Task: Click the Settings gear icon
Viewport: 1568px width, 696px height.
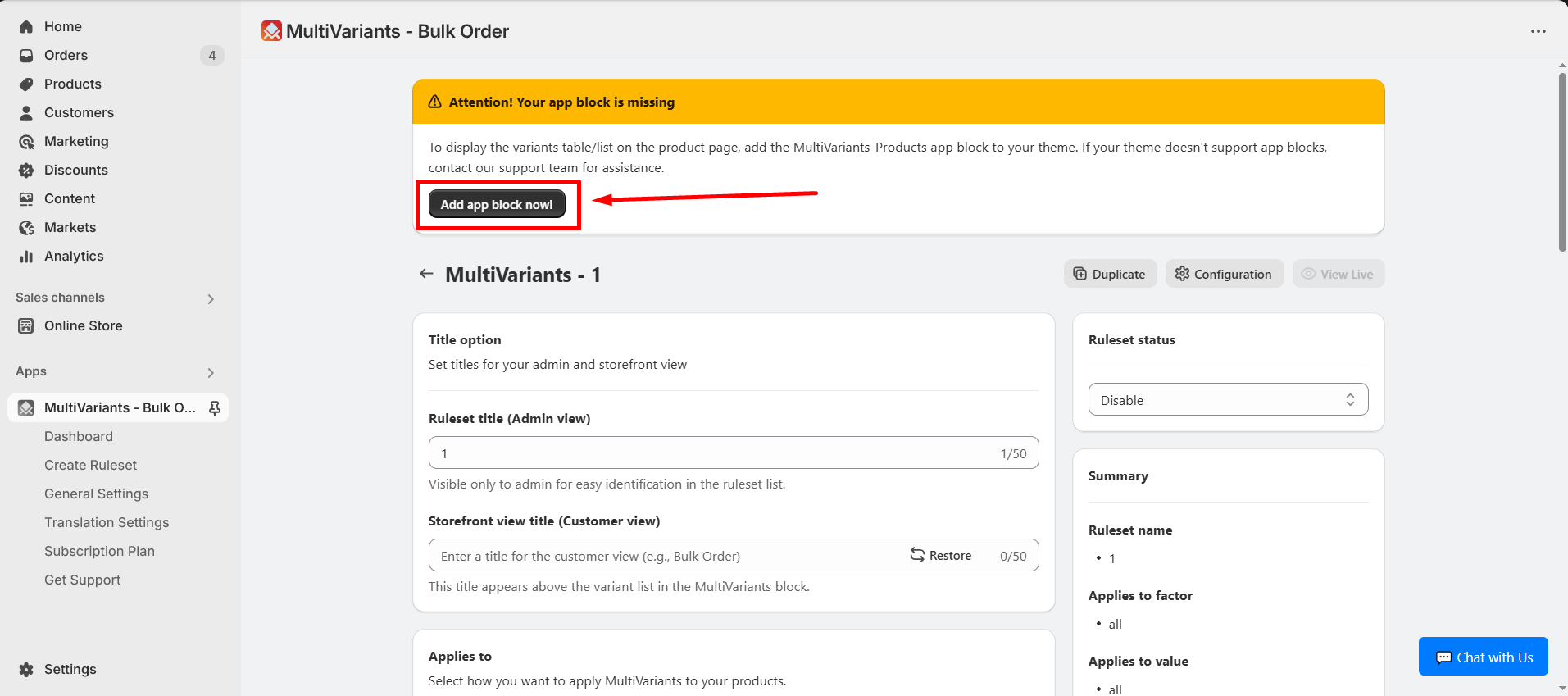Action: [26, 669]
